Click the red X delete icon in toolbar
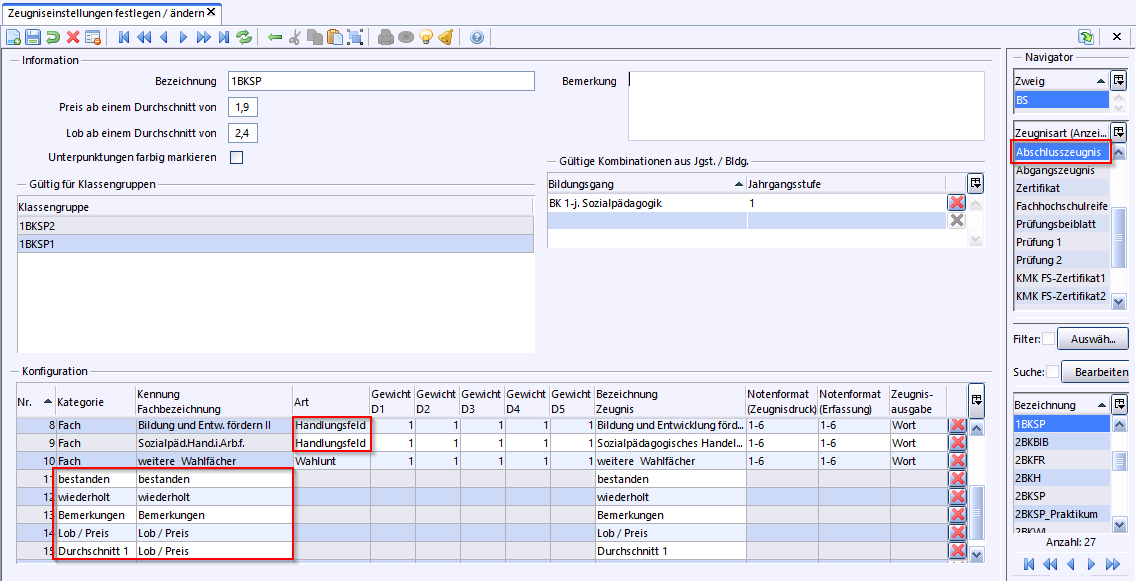This screenshot has height=581, width=1136. point(73,37)
